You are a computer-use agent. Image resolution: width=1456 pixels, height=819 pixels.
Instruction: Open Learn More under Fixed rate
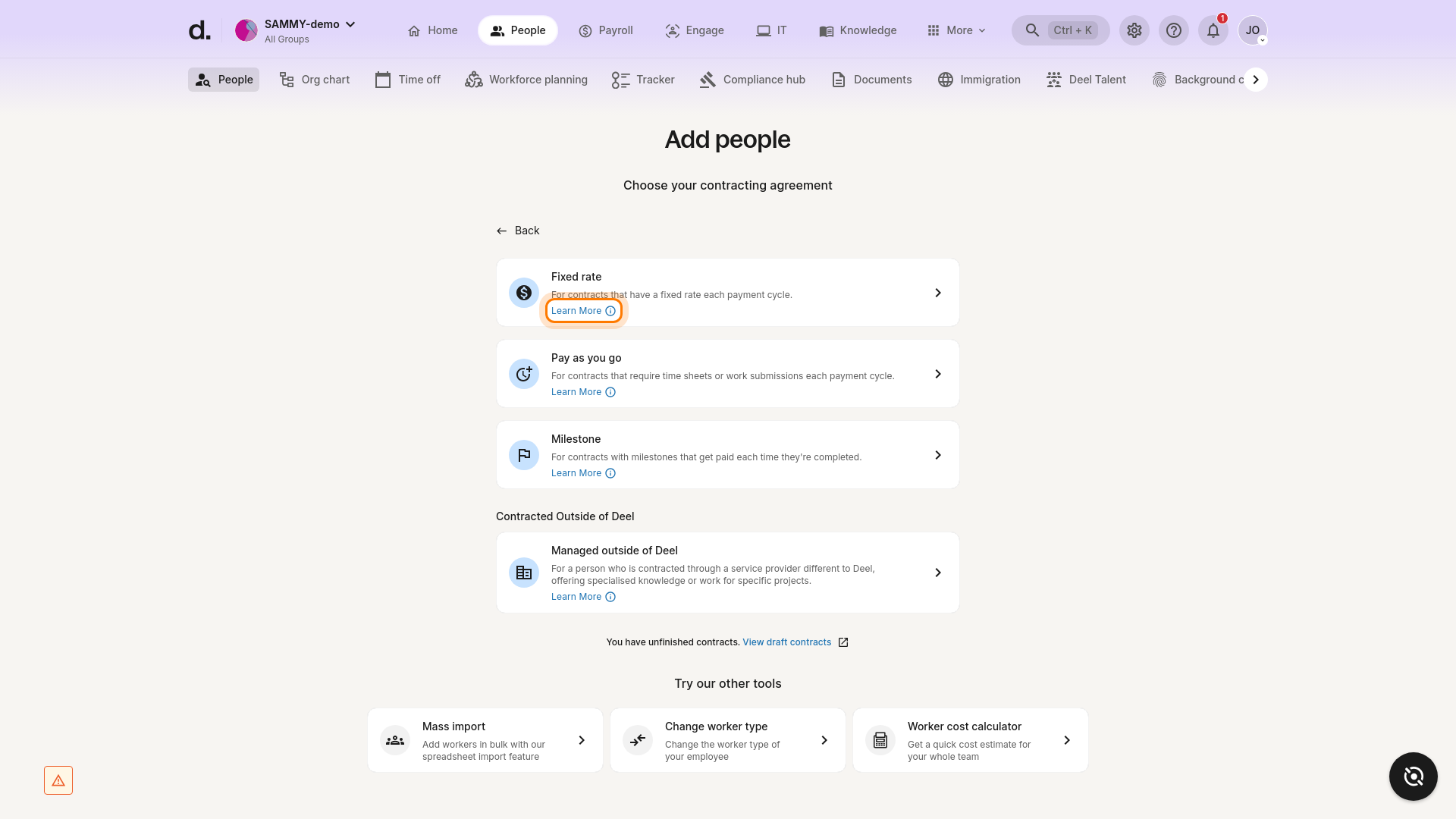(x=583, y=311)
